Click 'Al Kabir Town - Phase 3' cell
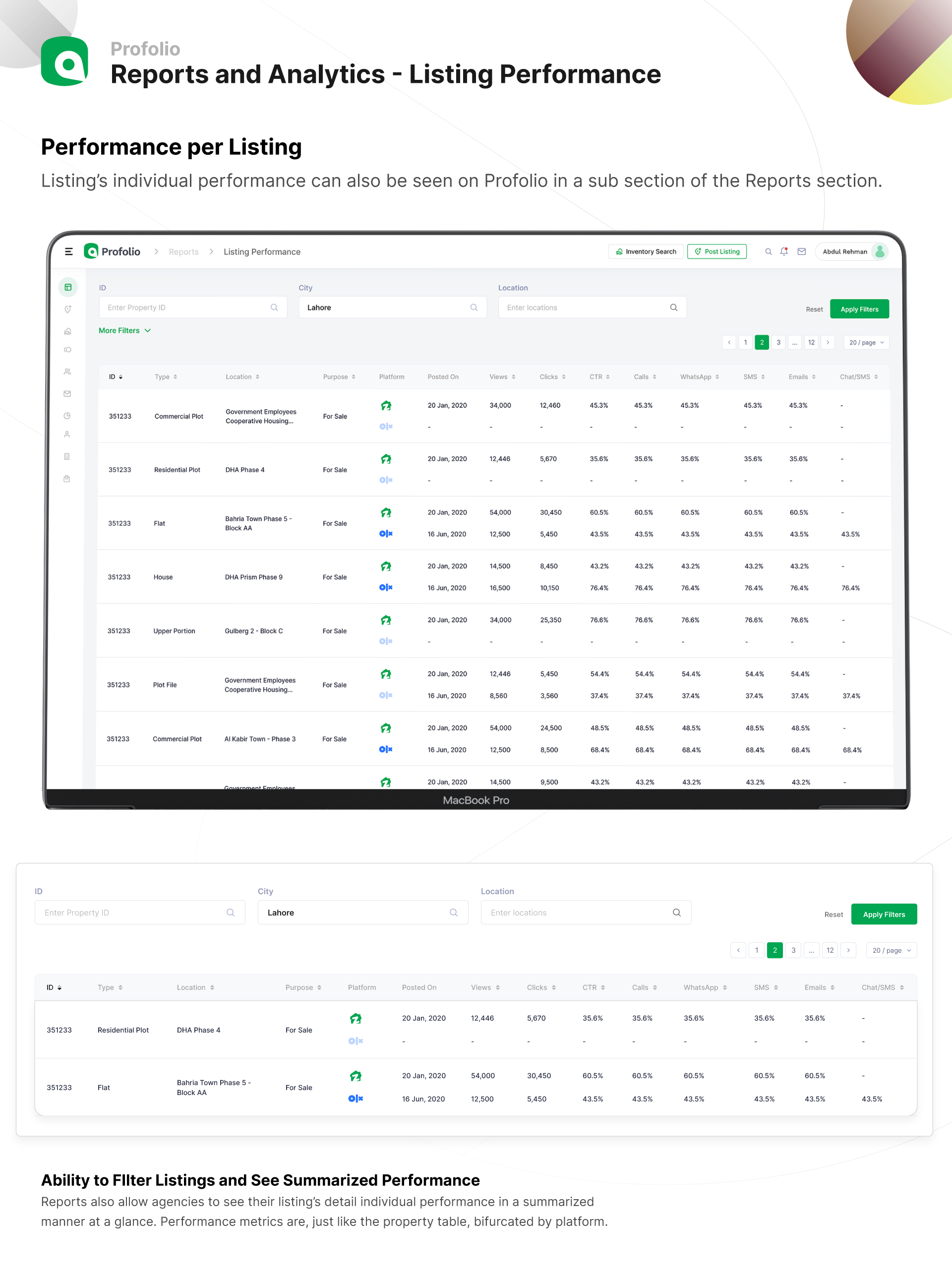The width and height of the screenshot is (952, 1281). [260, 739]
